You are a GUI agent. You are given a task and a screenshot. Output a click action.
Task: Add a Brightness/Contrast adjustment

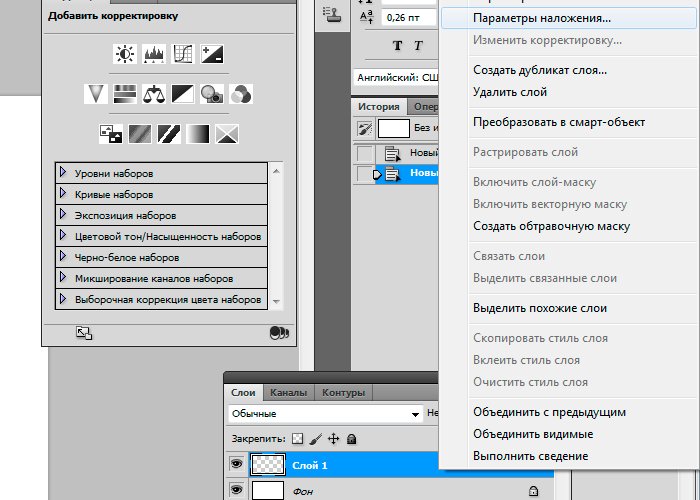[x=125, y=54]
